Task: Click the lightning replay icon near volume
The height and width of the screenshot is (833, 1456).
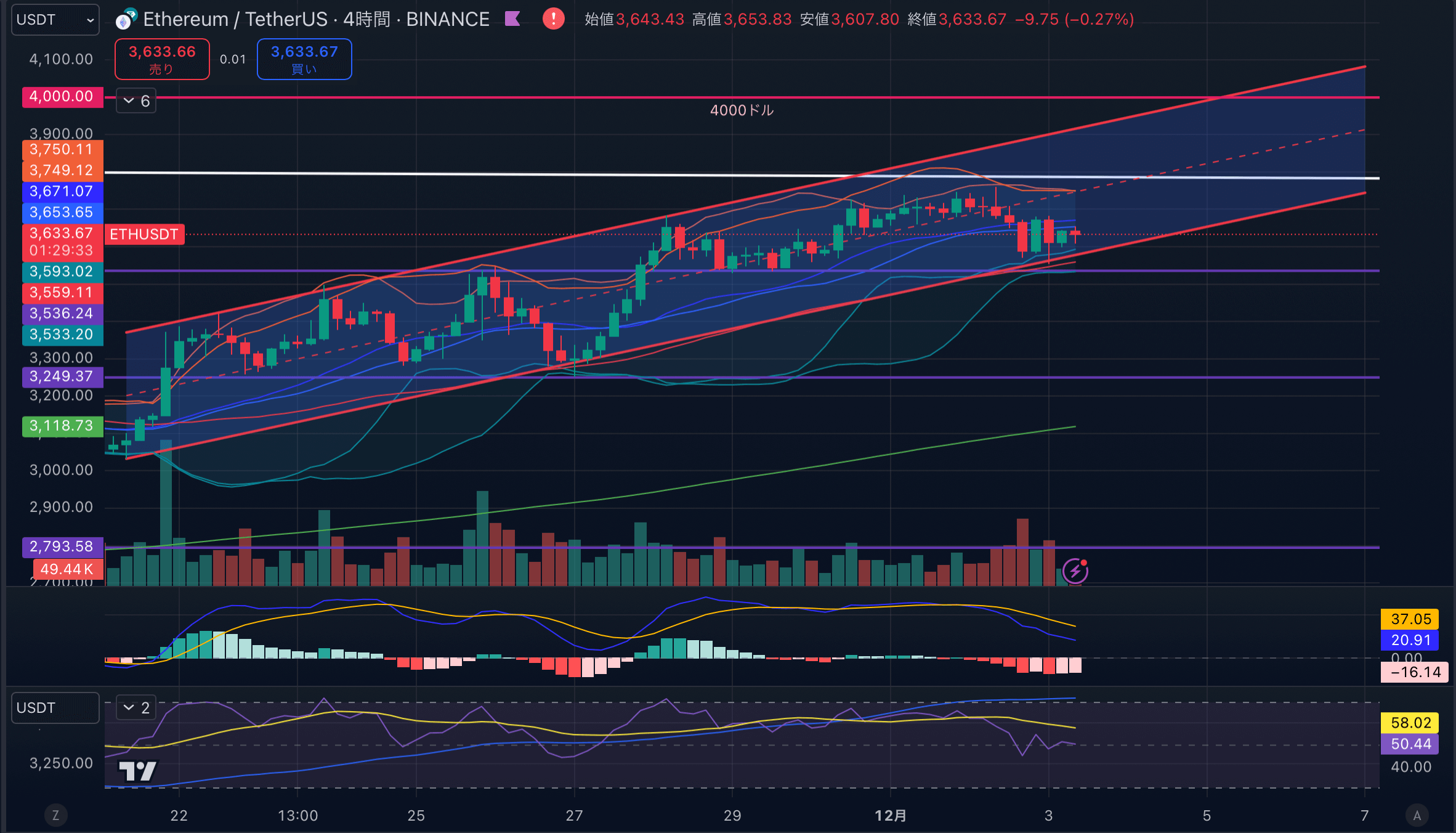Action: (x=1075, y=571)
